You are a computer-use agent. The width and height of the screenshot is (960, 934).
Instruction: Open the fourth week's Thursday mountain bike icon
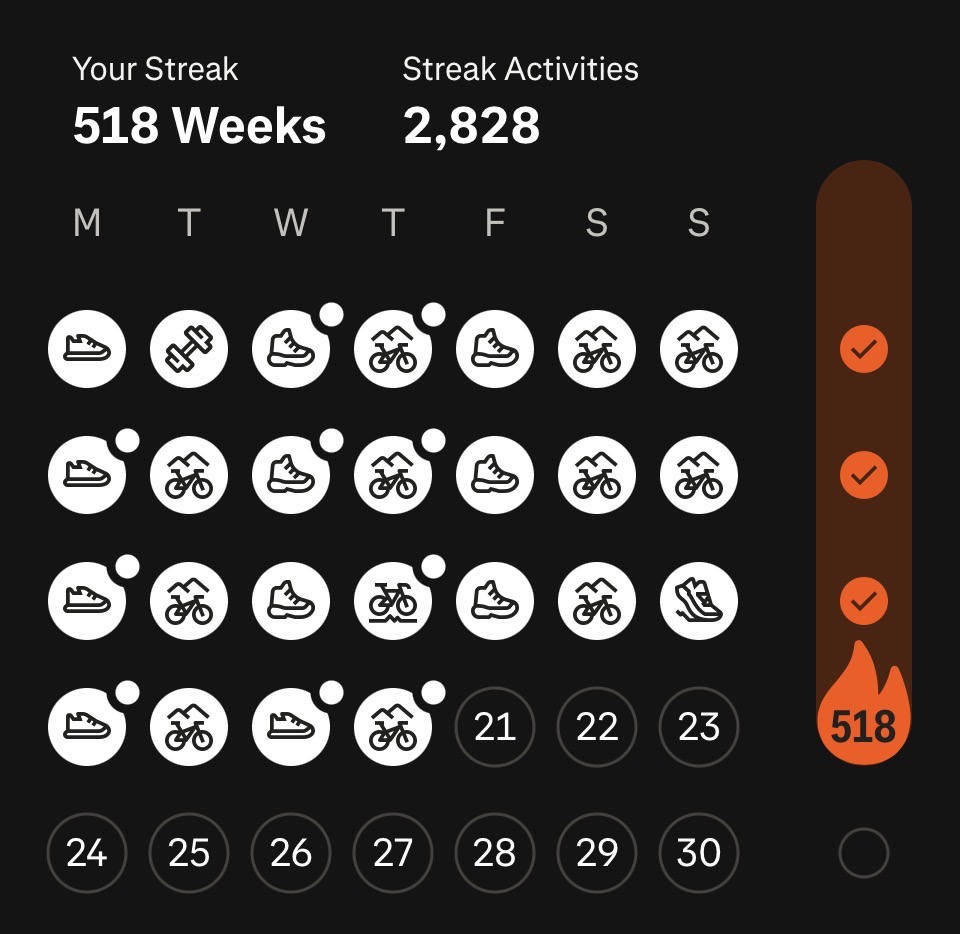(x=393, y=727)
